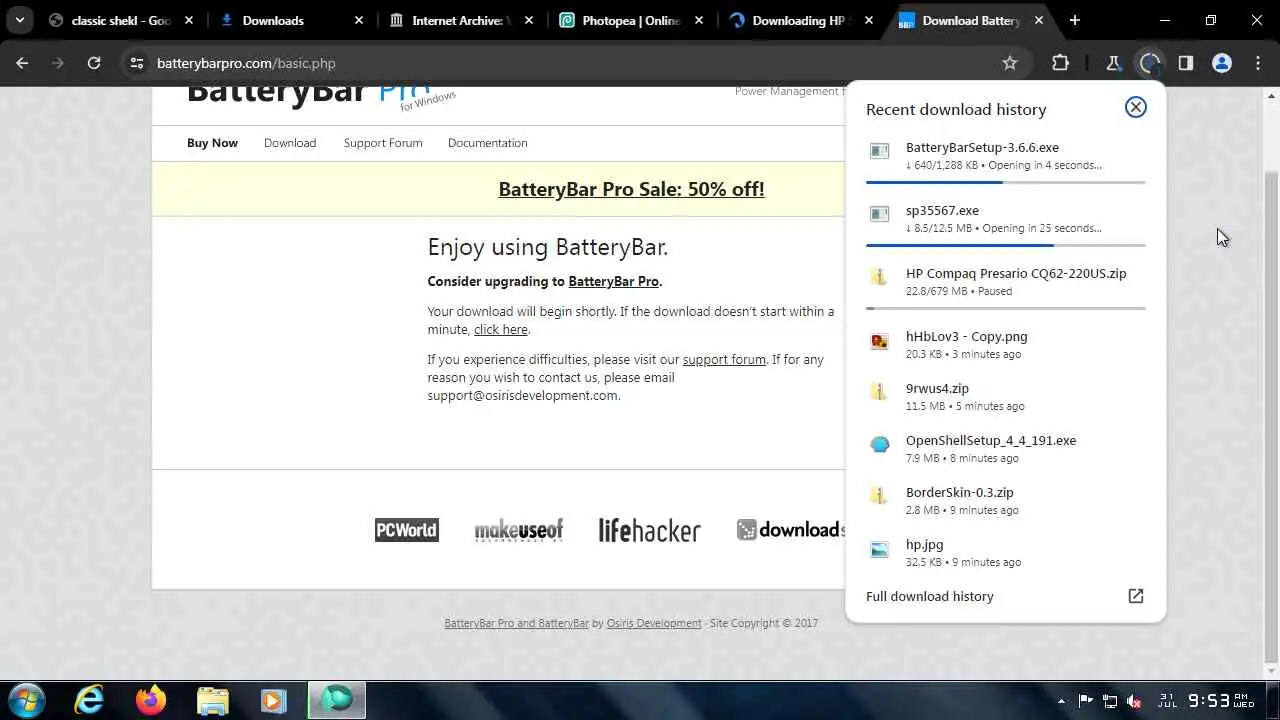Open the Chrome profile avatar
1280x720 pixels.
pos(1222,63)
